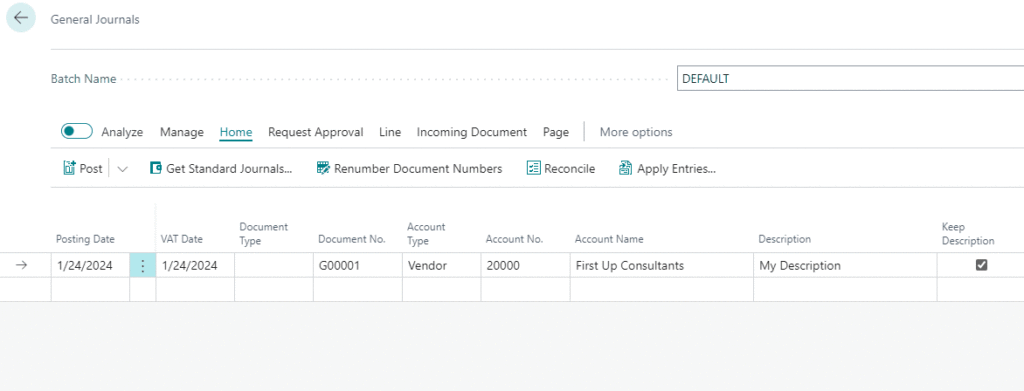Click the My Description cell

click(x=845, y=266)
